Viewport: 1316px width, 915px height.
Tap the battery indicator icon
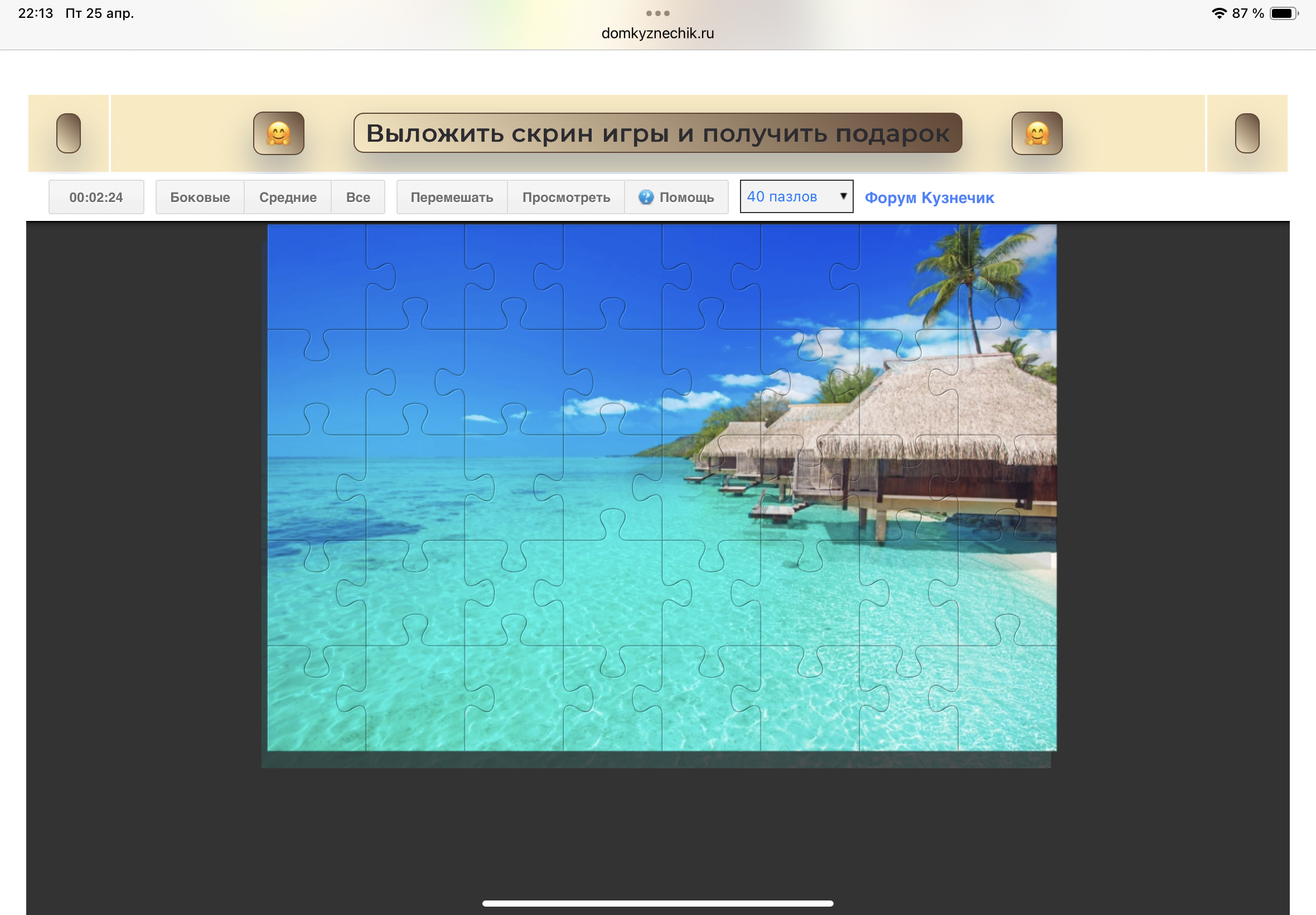click(1284, 13)
